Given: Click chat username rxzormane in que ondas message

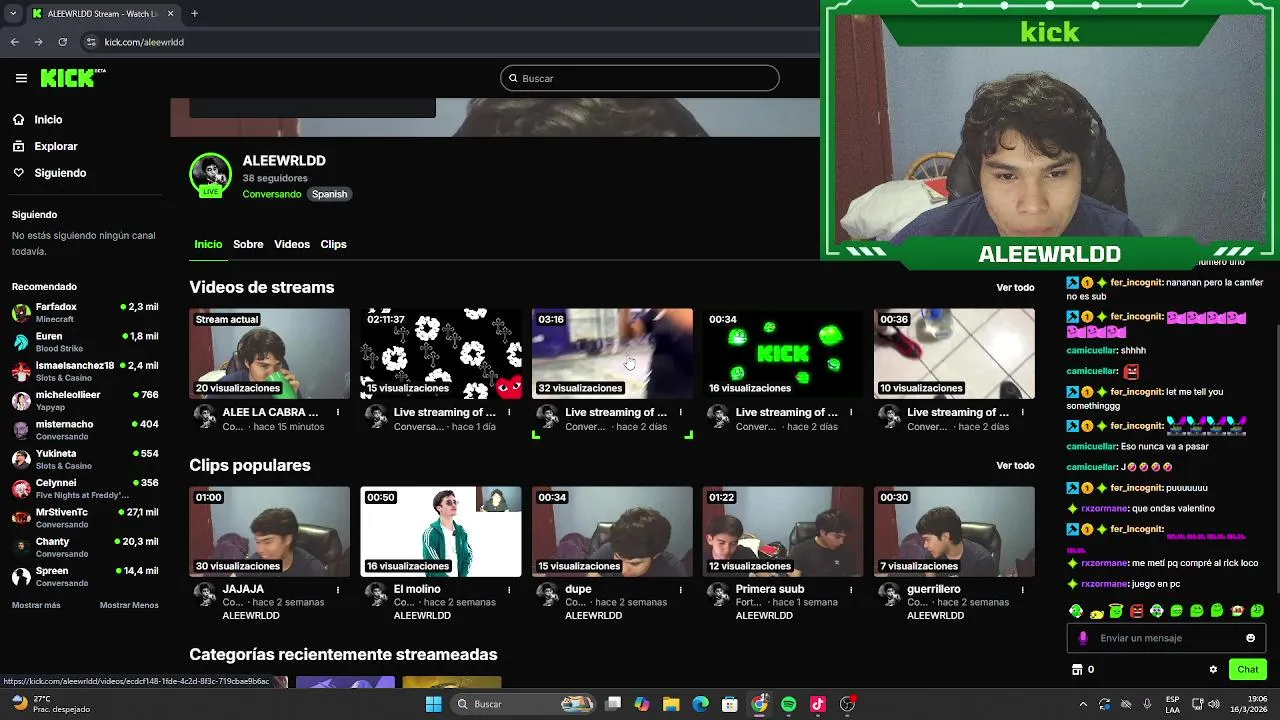Looking at the screenshot, I should 1104,508.
